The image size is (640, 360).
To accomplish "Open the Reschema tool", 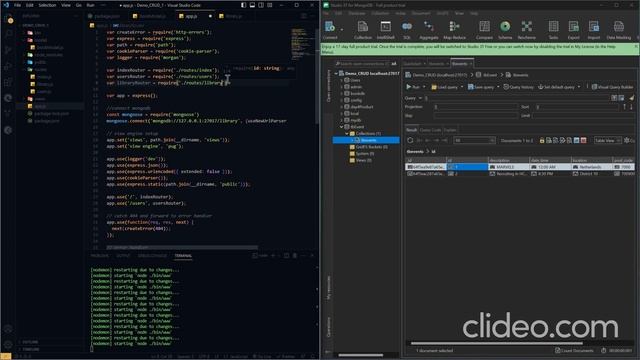I will coord(527,27).
